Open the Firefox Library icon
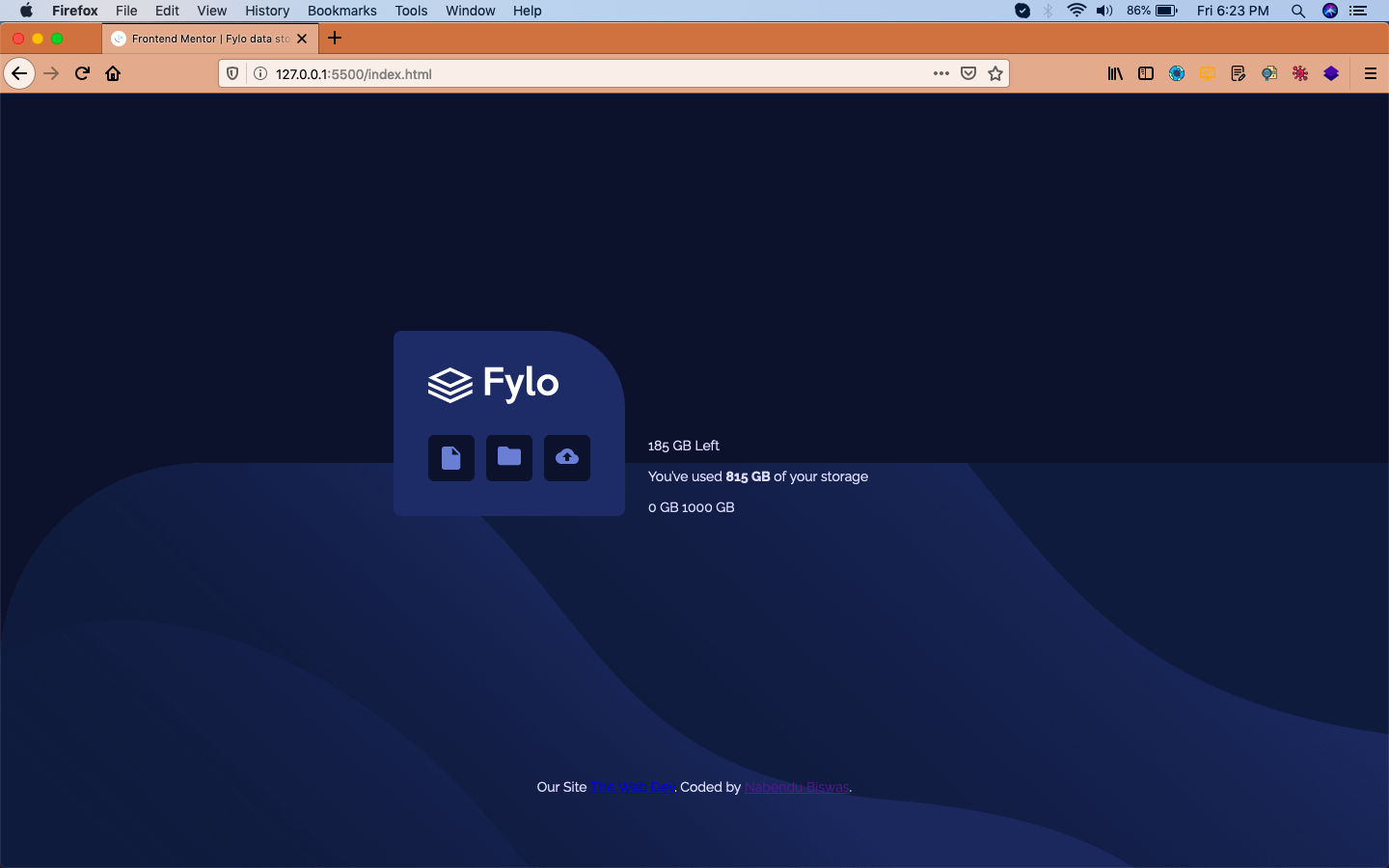This screenshot has height=868, width=1389. click(1115, 73)
